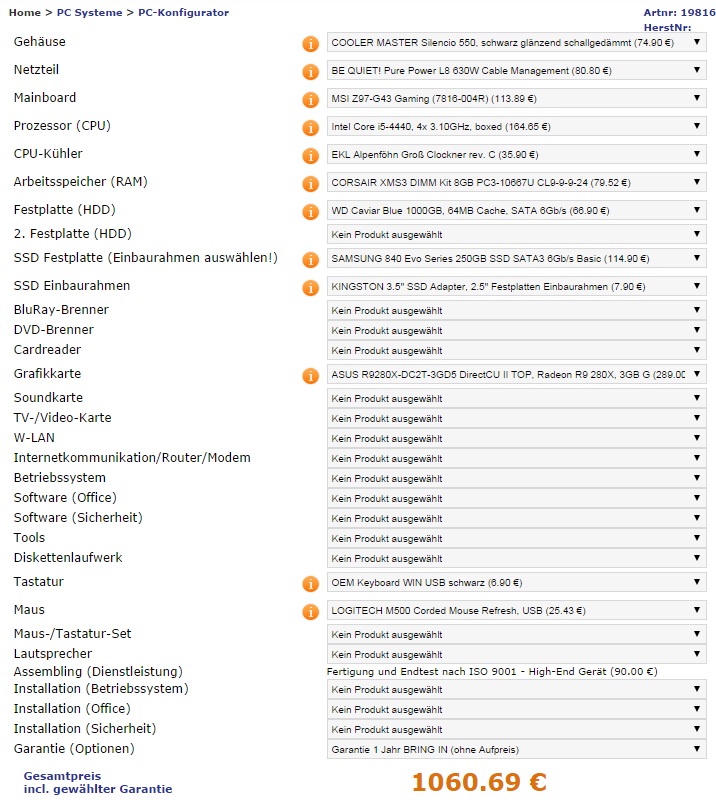716x804 pixels.
Task: Expand the Diskettenlaufwerk dropdown
Action: 516,558
